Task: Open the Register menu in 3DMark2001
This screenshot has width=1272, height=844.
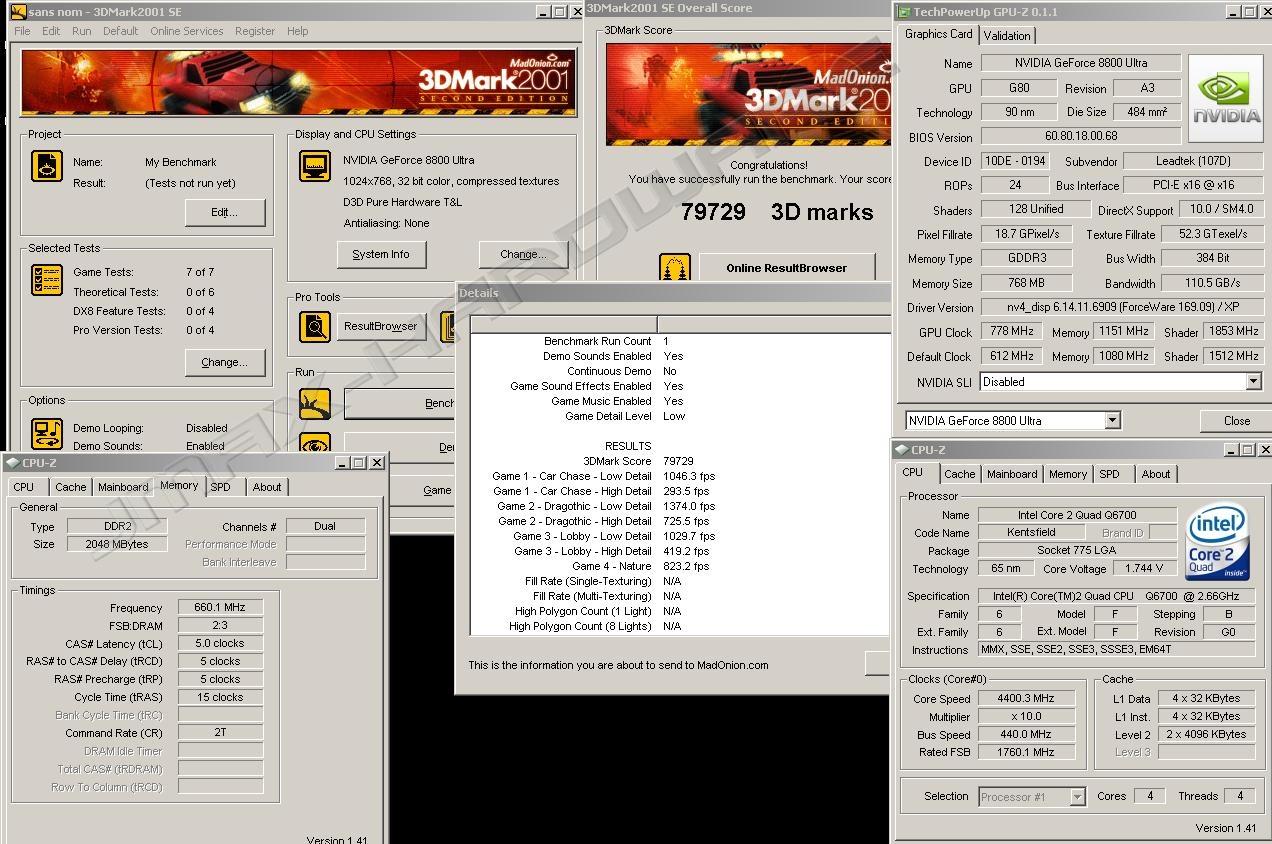Action: click(255, 31)
